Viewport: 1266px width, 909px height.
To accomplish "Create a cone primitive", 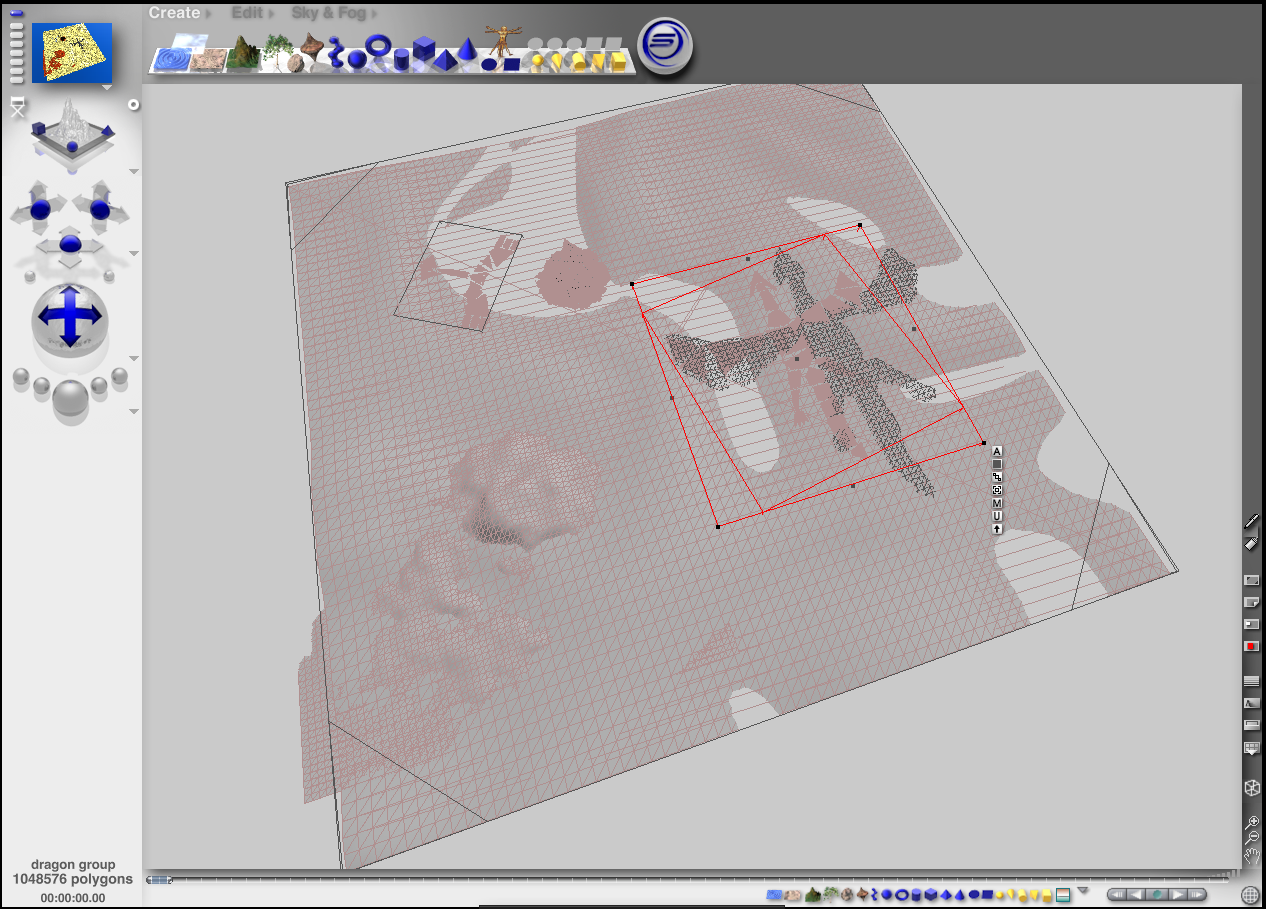I will click(x=466, y=50).
